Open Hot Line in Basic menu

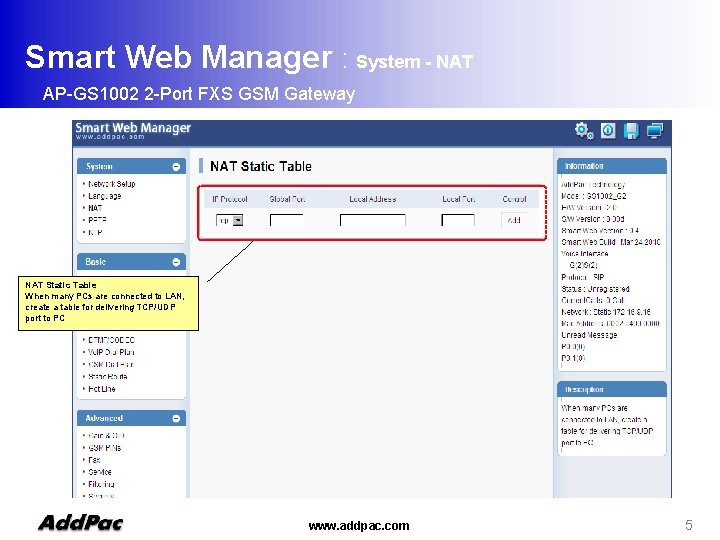coord(101,389)
